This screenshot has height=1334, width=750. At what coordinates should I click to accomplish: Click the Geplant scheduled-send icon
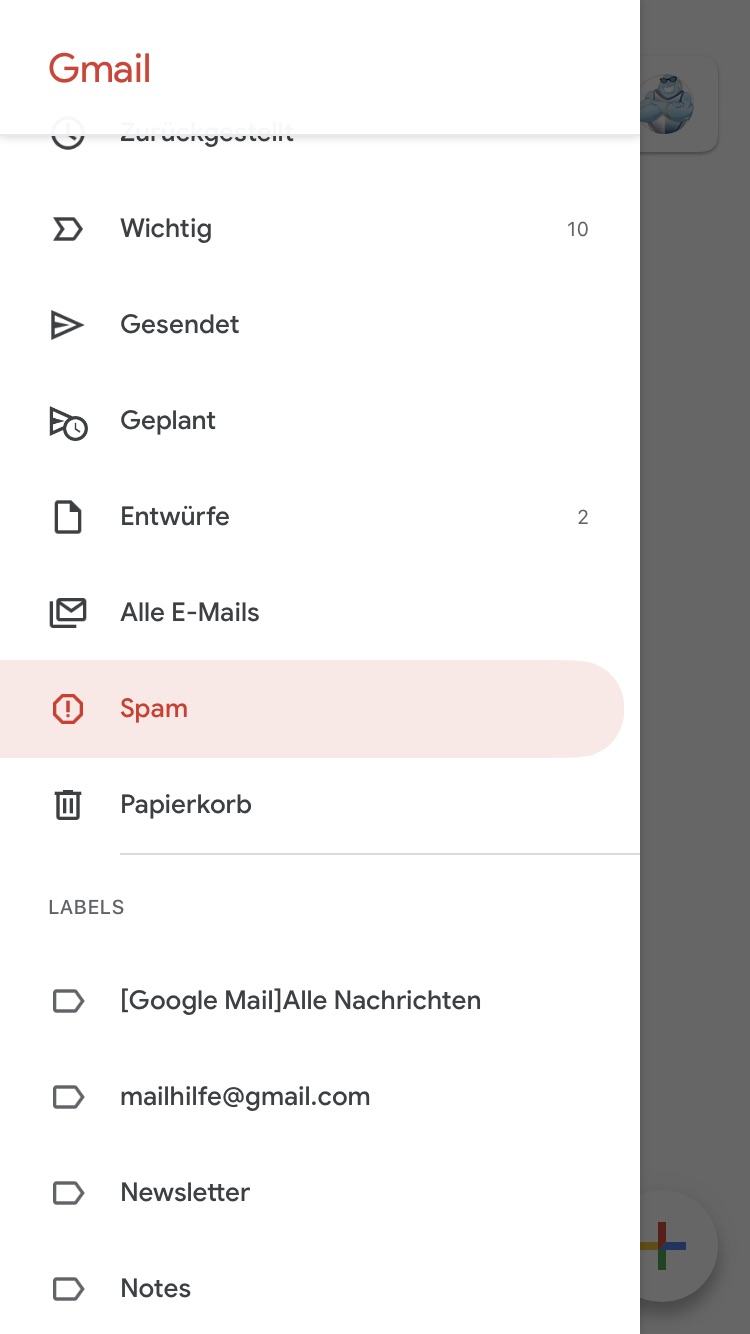68,422
